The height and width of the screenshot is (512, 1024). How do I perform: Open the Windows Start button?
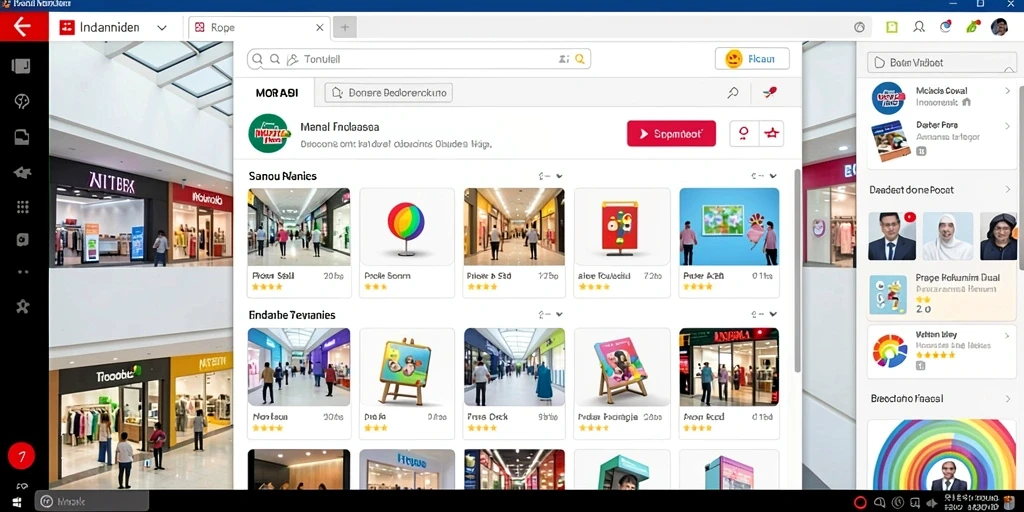pos(17,502)
